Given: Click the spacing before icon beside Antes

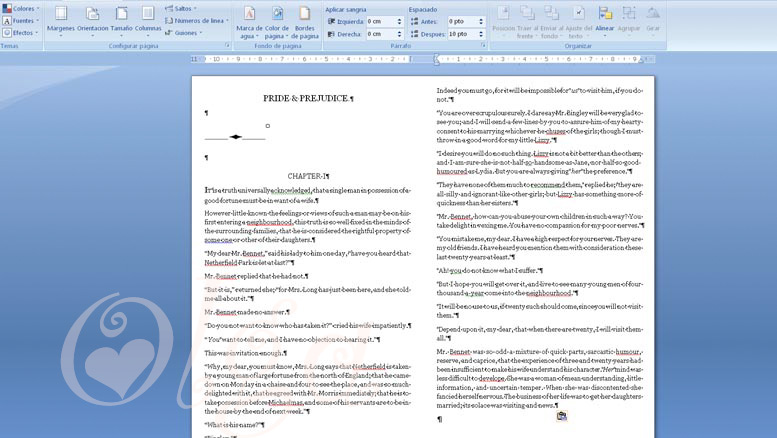Looking at the screenshot, I should tap(414, 21).
